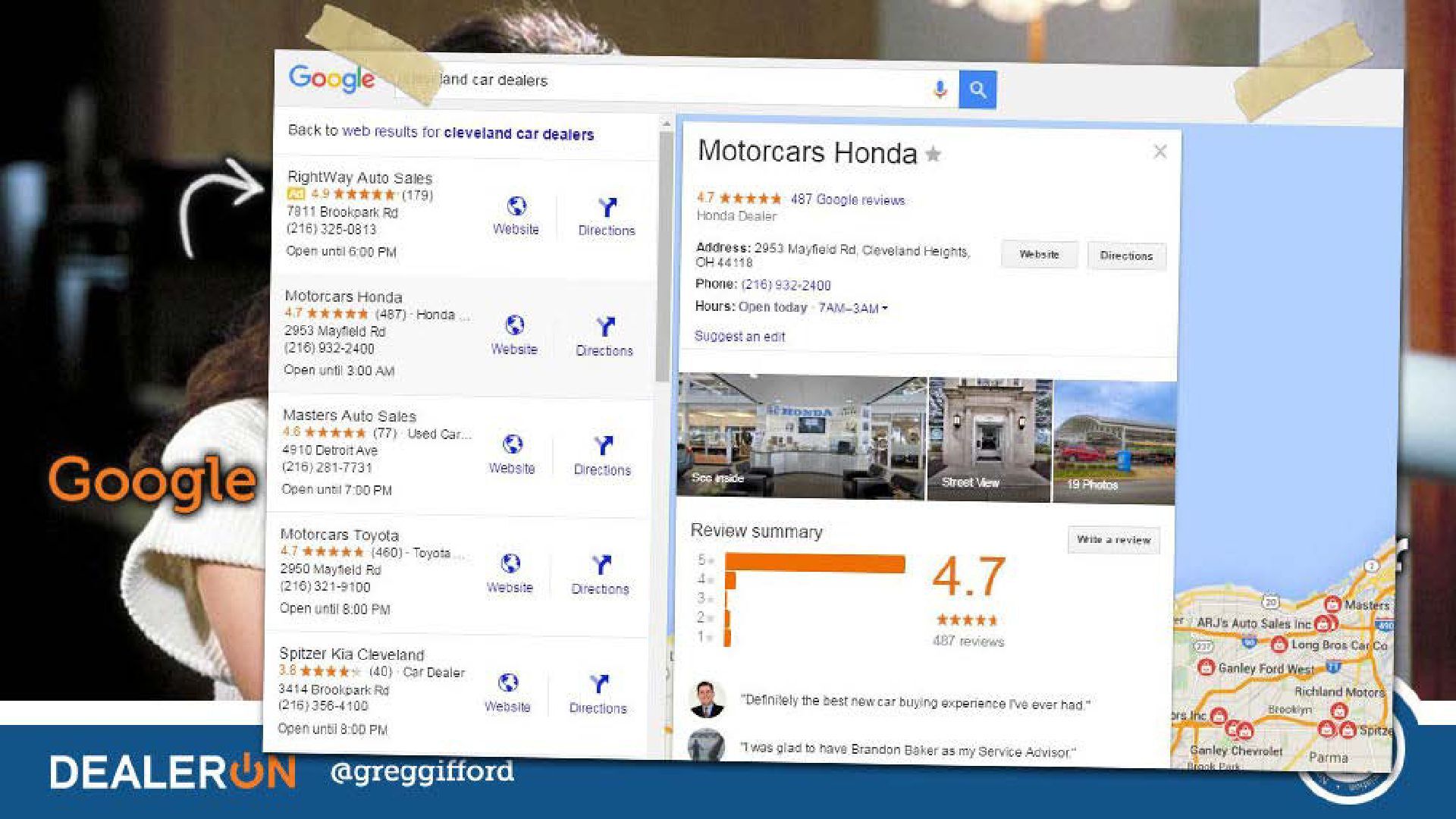This screenshot has height=819, width=1456.
Task: Select Motorcars Toyota listing title
Action: (x=340, y=535)
